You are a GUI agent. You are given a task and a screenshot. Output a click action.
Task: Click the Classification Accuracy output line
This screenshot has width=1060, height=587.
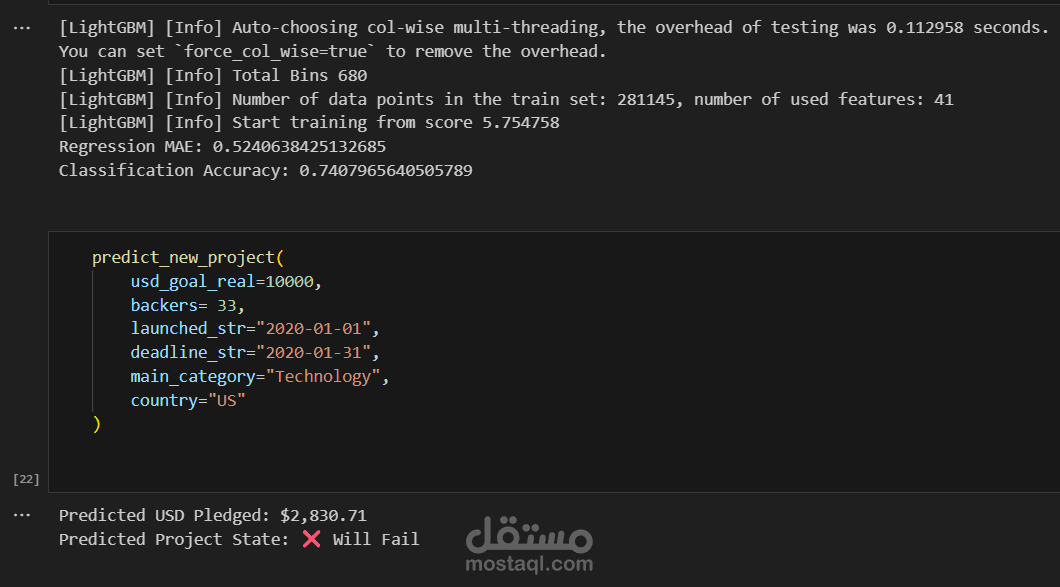265,171
